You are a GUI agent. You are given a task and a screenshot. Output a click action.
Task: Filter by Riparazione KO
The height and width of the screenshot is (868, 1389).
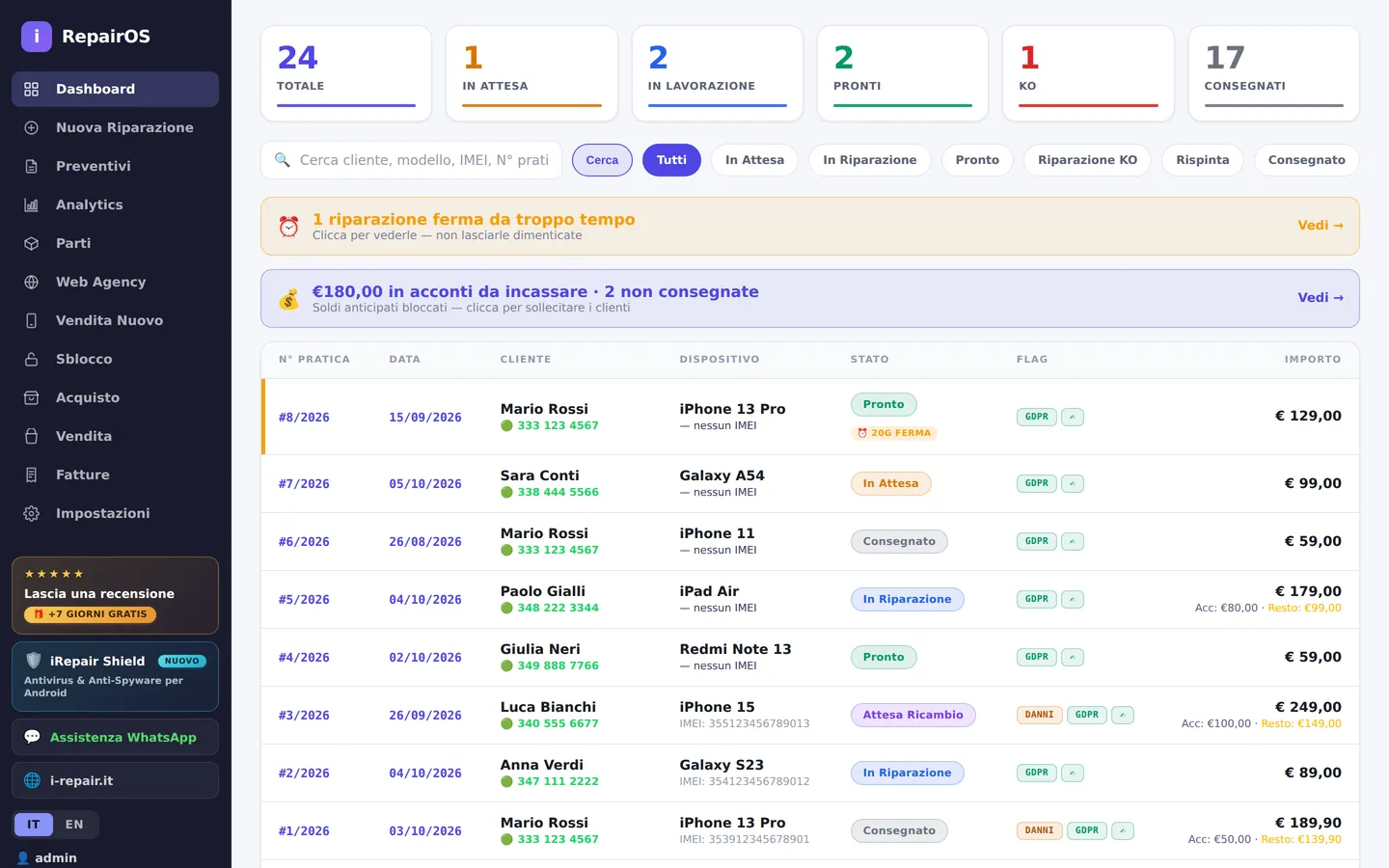pos(1087,160)
